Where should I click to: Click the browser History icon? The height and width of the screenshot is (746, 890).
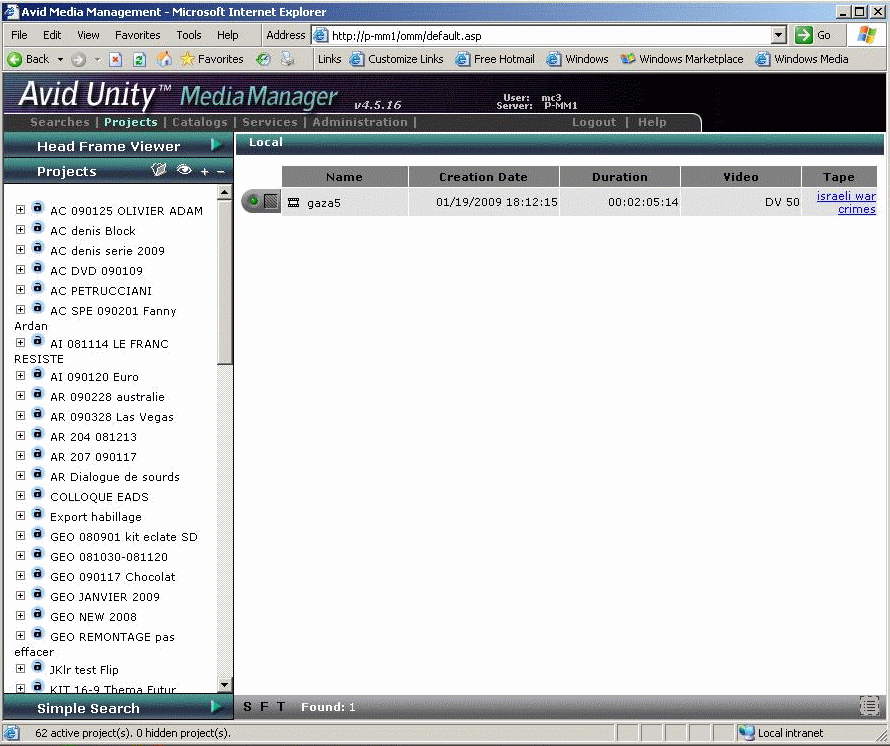coord(263,59)
